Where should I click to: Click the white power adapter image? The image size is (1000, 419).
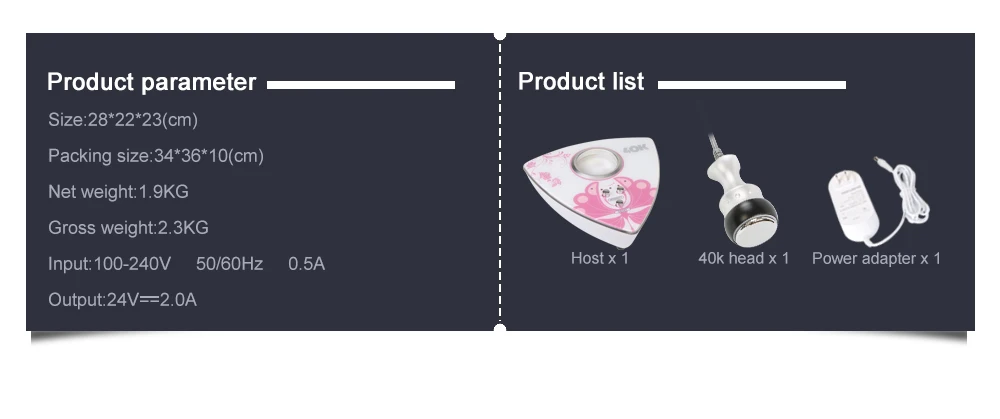coord(877,200)
